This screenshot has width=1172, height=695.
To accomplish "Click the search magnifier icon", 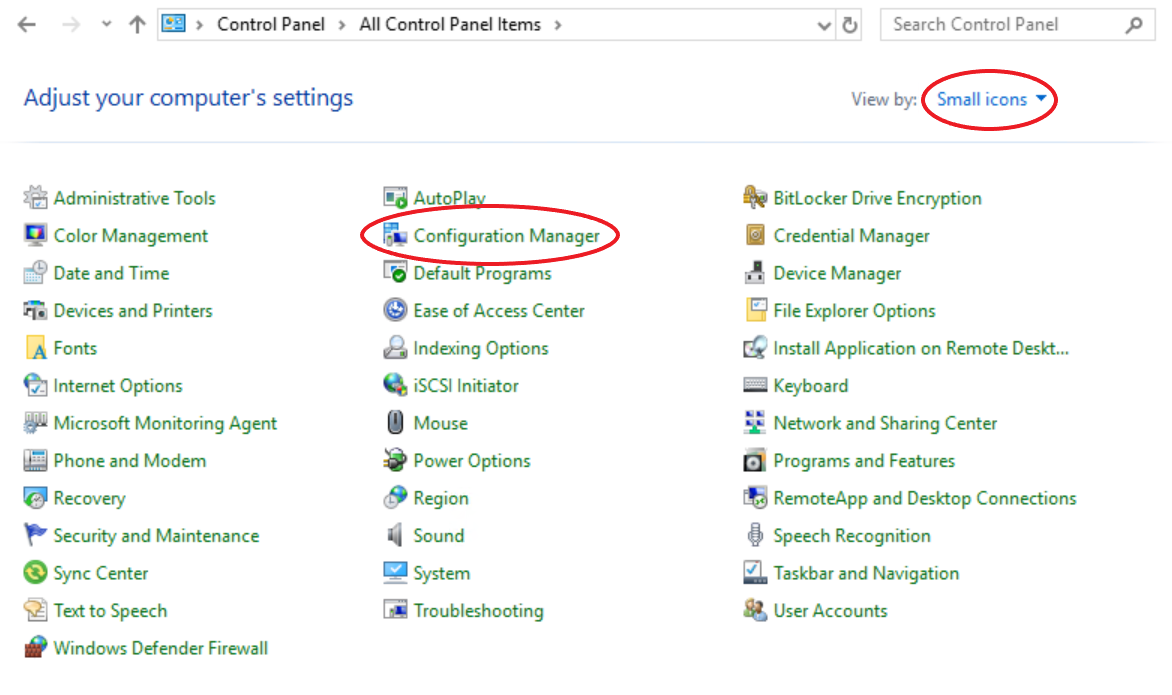I will coord(1134,25).
